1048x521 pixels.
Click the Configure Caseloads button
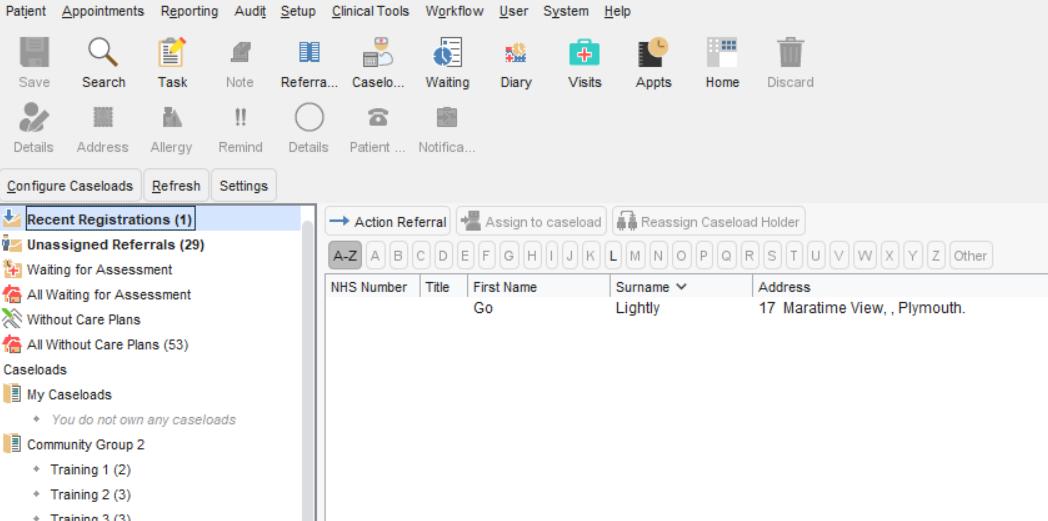click(70, 186)
